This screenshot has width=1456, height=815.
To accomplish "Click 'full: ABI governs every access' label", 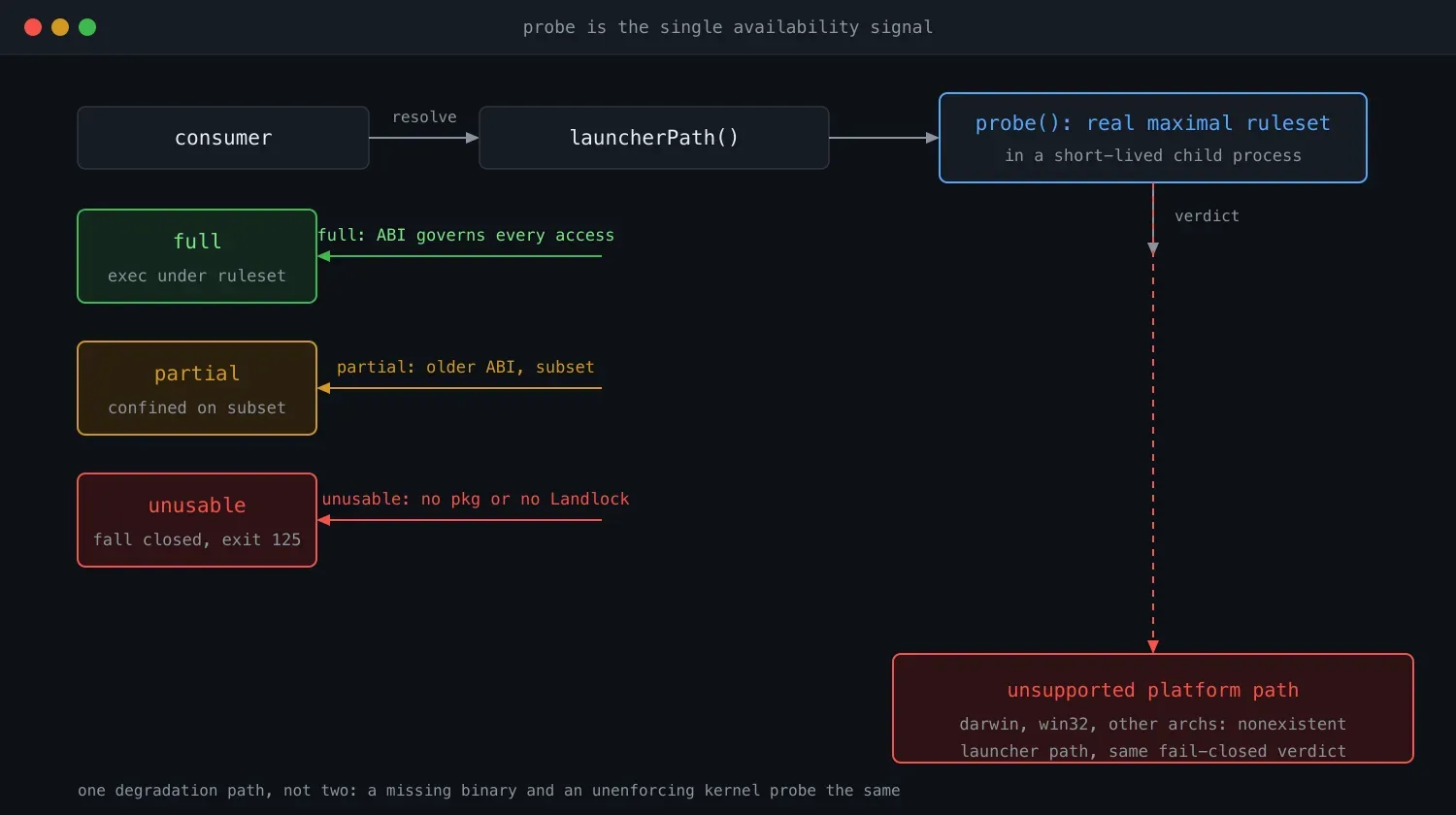I will click(x=466, y=235).
